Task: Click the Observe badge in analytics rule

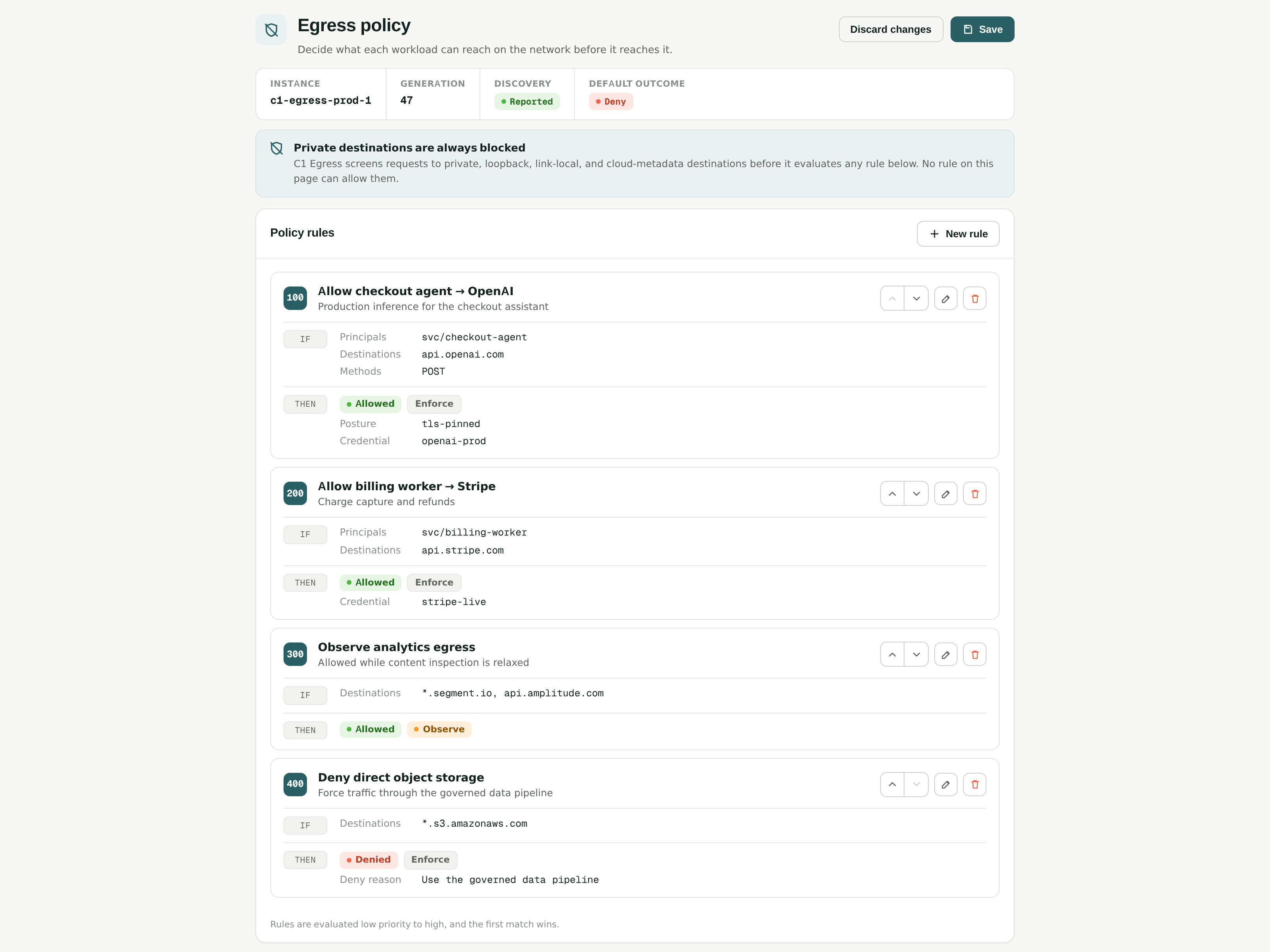Action: [439, 730]
